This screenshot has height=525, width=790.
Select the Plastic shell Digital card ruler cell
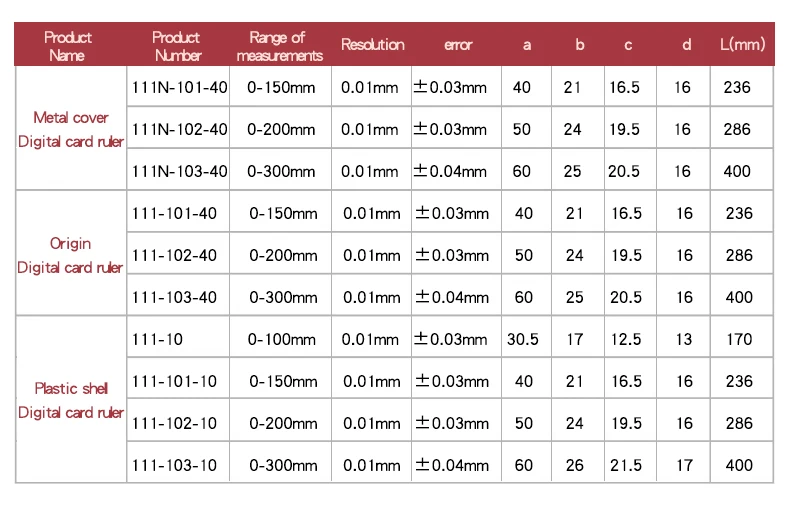71,400
